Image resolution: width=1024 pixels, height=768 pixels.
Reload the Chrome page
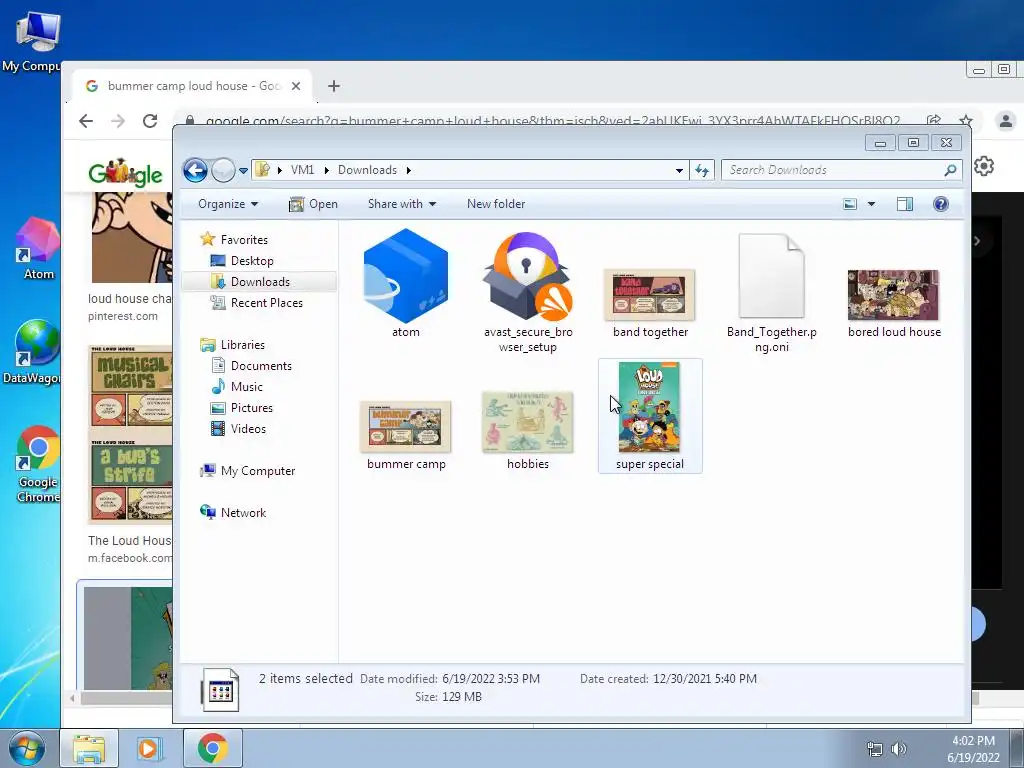tap(150, 121)
